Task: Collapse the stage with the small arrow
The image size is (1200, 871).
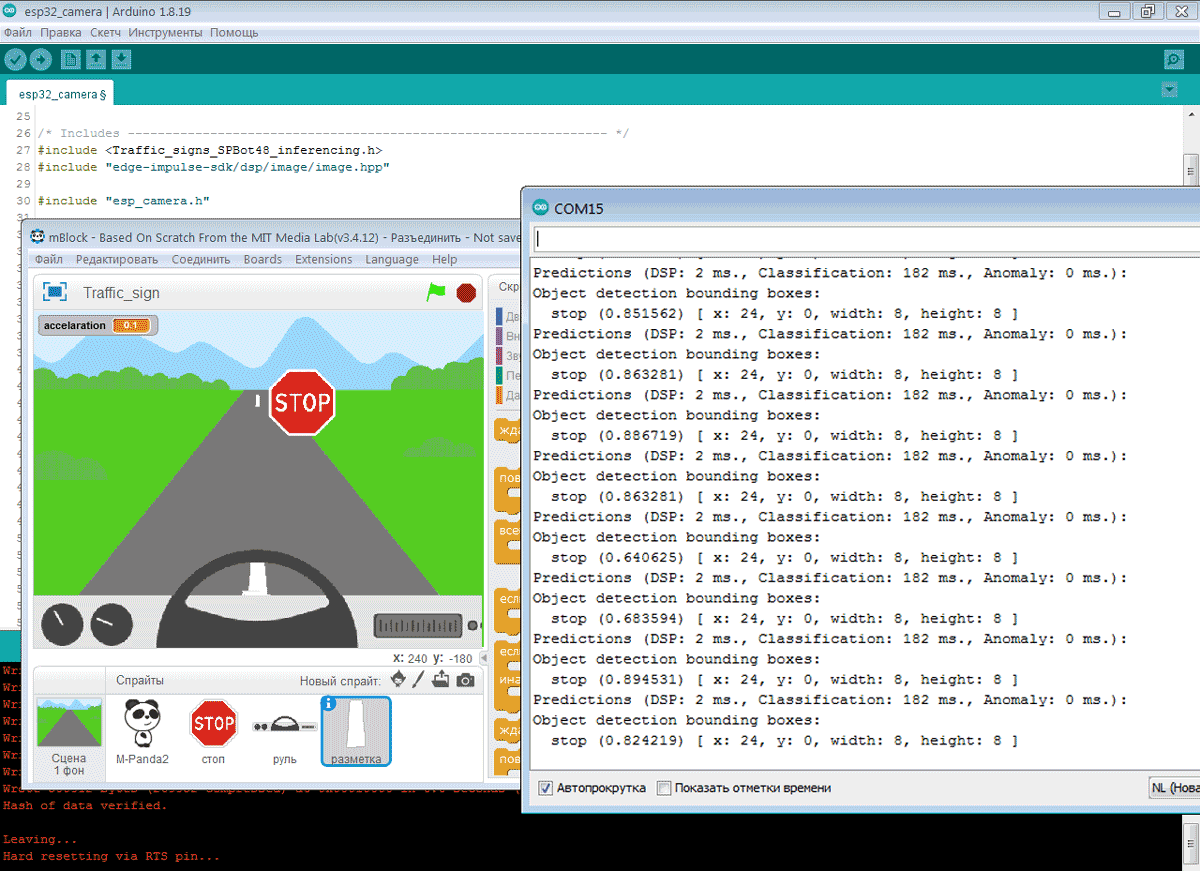Action: (x=484, y=657)
